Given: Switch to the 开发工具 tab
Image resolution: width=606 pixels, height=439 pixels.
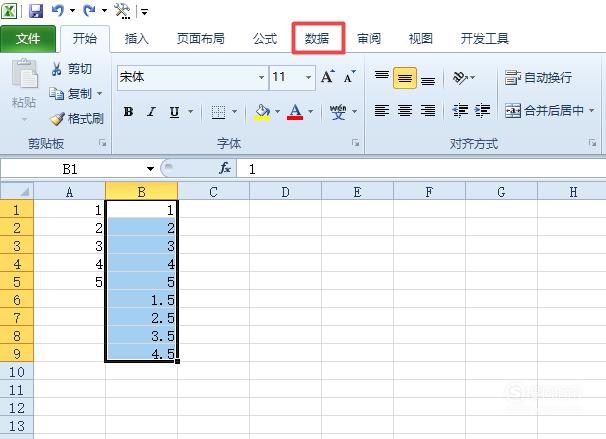Looking at the screenshot, I should (485, 39).
